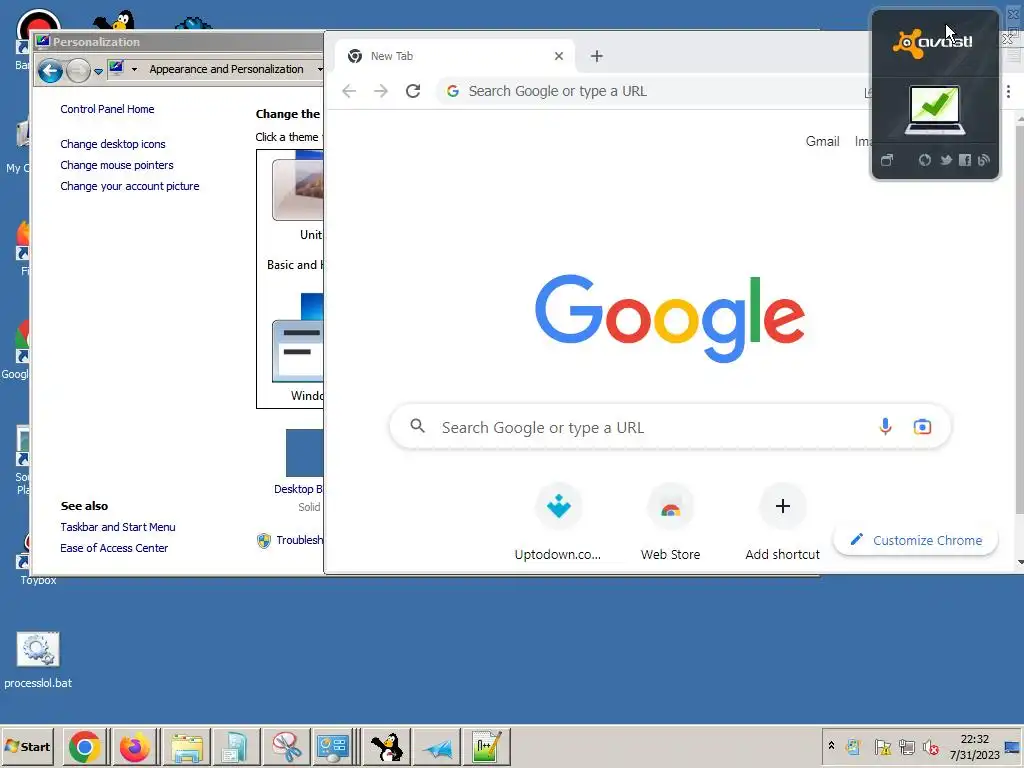1024x768 pixels.
Task: Click Desktop Background solid color swatch
Action: (x=304, y=453)
